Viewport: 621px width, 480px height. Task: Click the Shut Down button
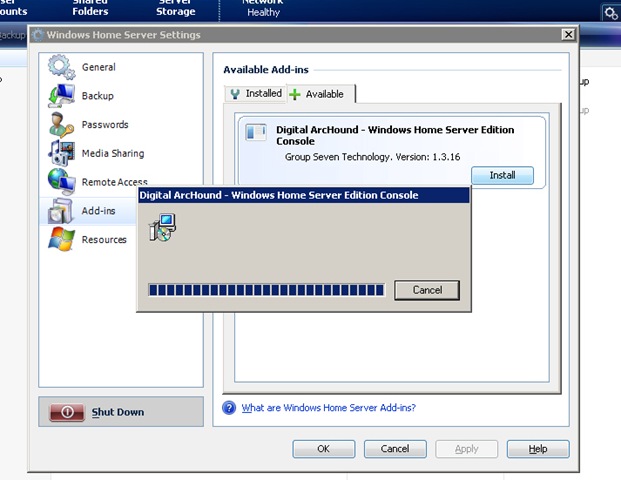click(x=121, y=412)
